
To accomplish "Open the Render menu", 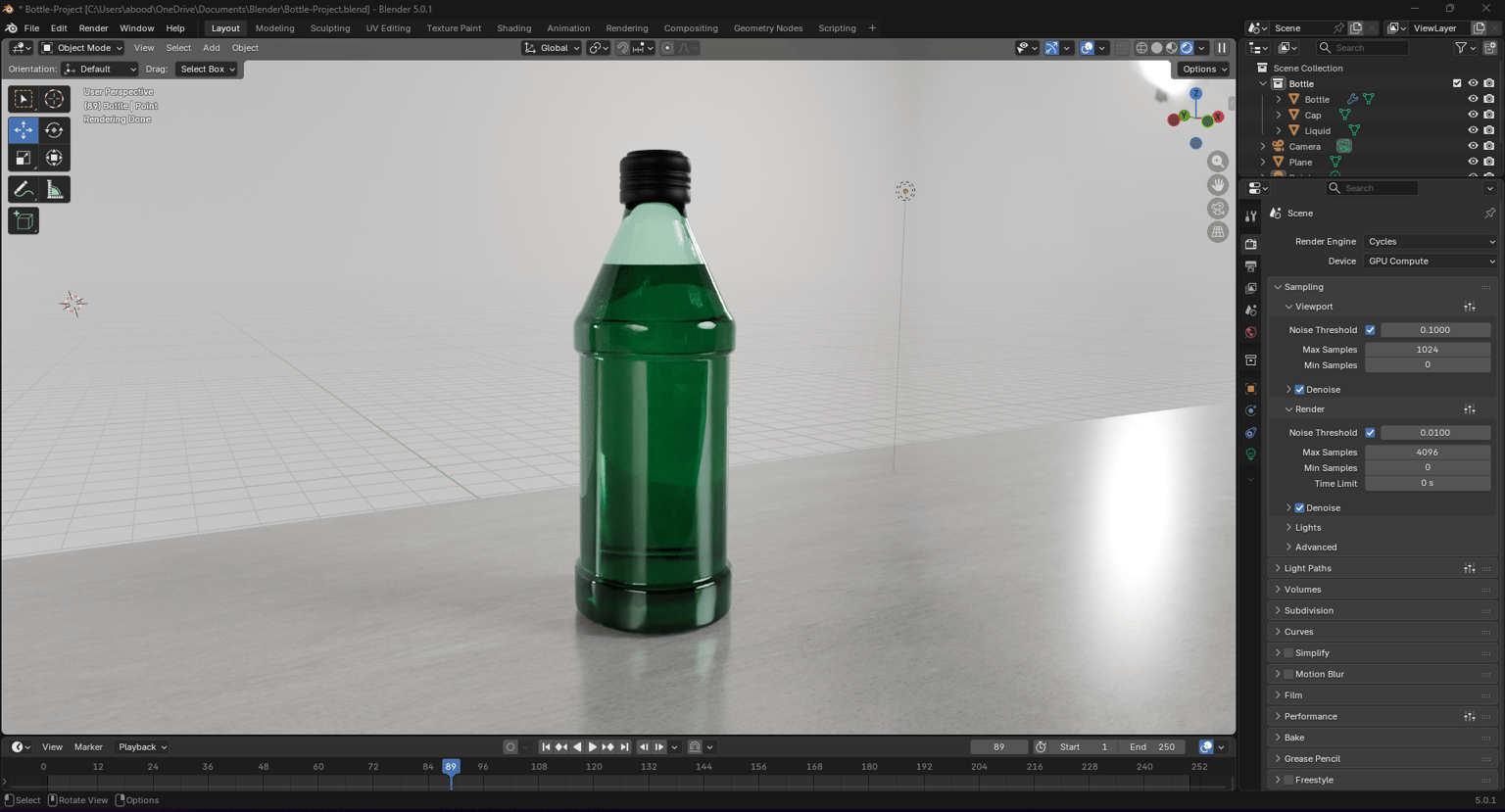I will click(93, 28).
